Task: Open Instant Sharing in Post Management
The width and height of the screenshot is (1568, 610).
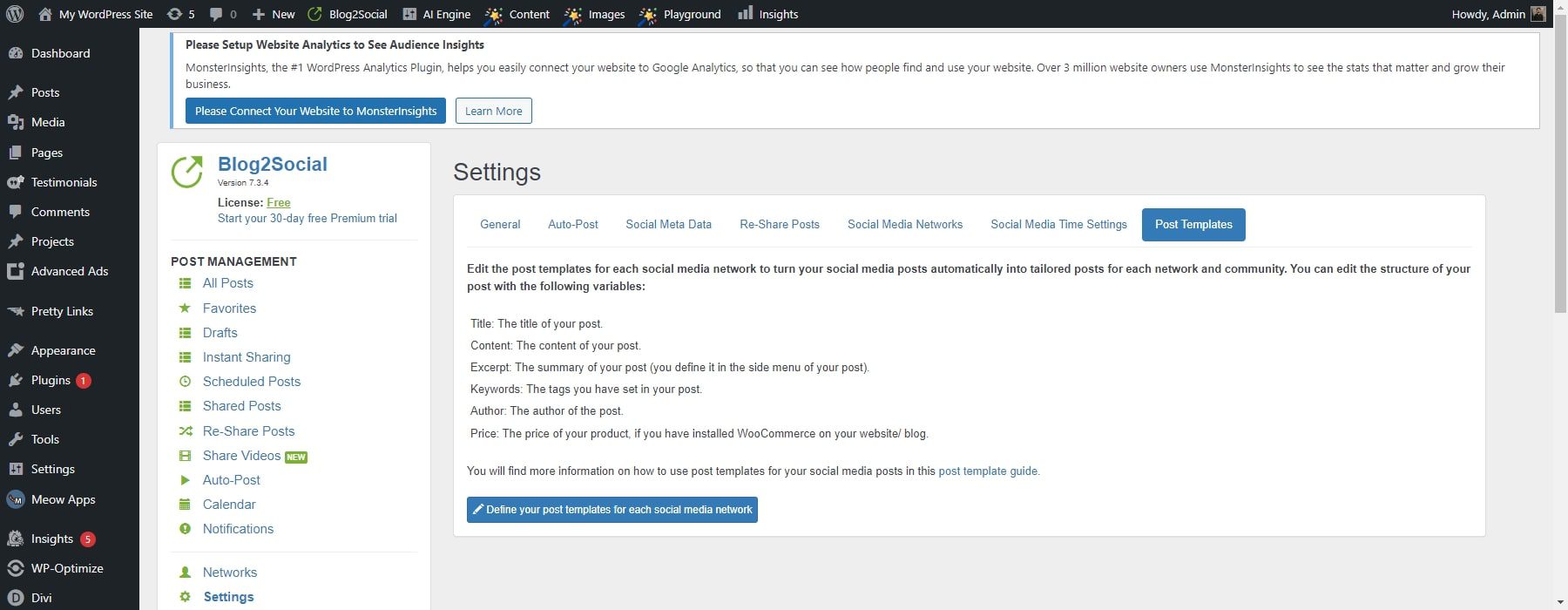Action: click(x=247, y=357)
